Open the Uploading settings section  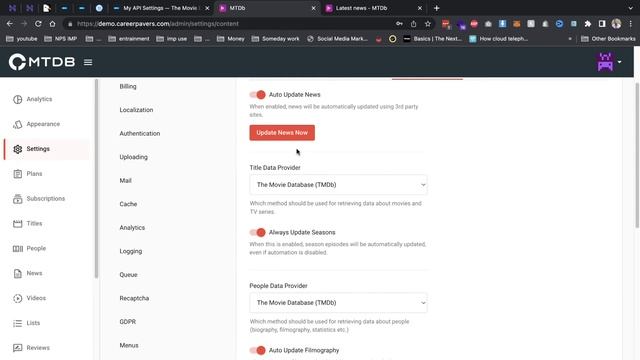(x=133, y=157)
